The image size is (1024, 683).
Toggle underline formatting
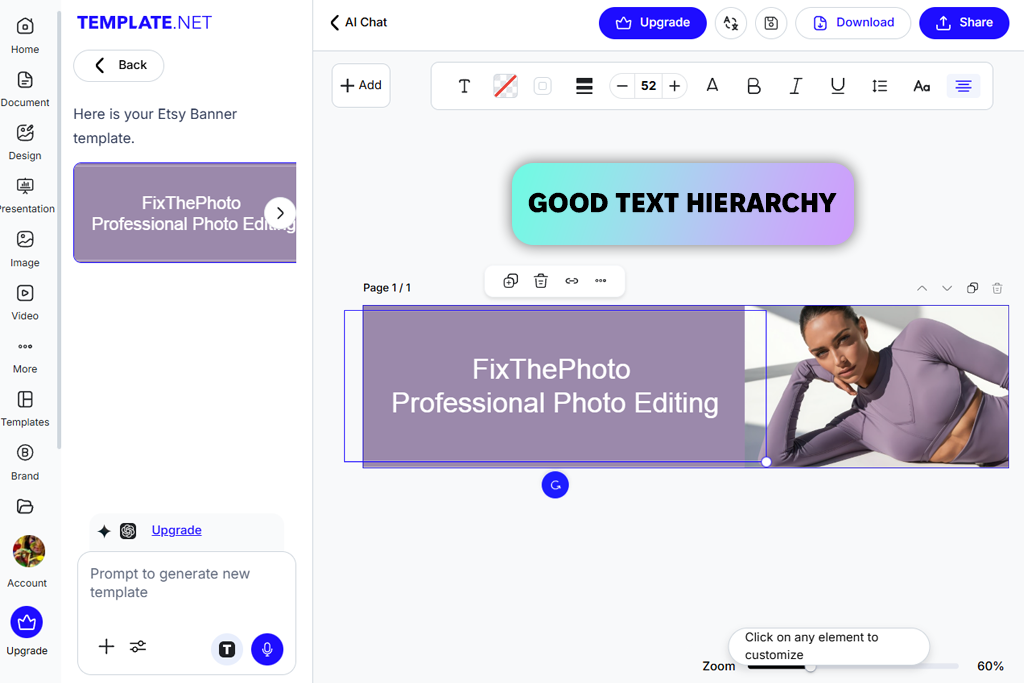(837, 86)
